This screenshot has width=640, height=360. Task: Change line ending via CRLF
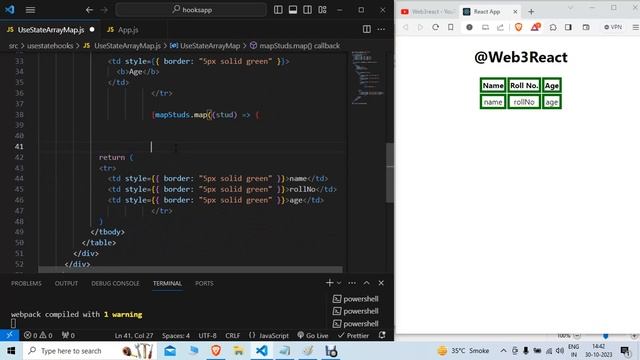tap(233, 336)
